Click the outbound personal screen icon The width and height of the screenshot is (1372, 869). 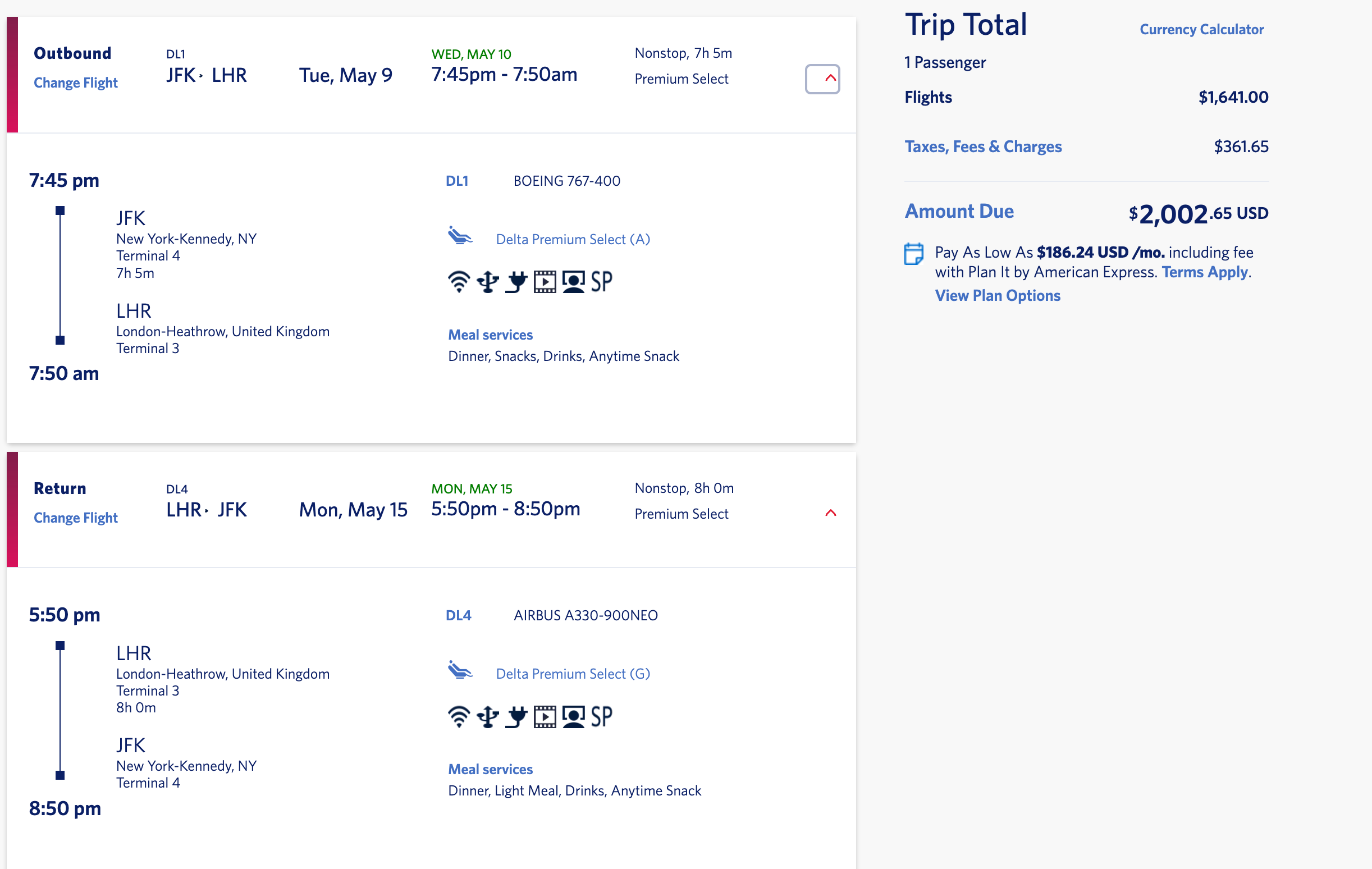(573, 282)
